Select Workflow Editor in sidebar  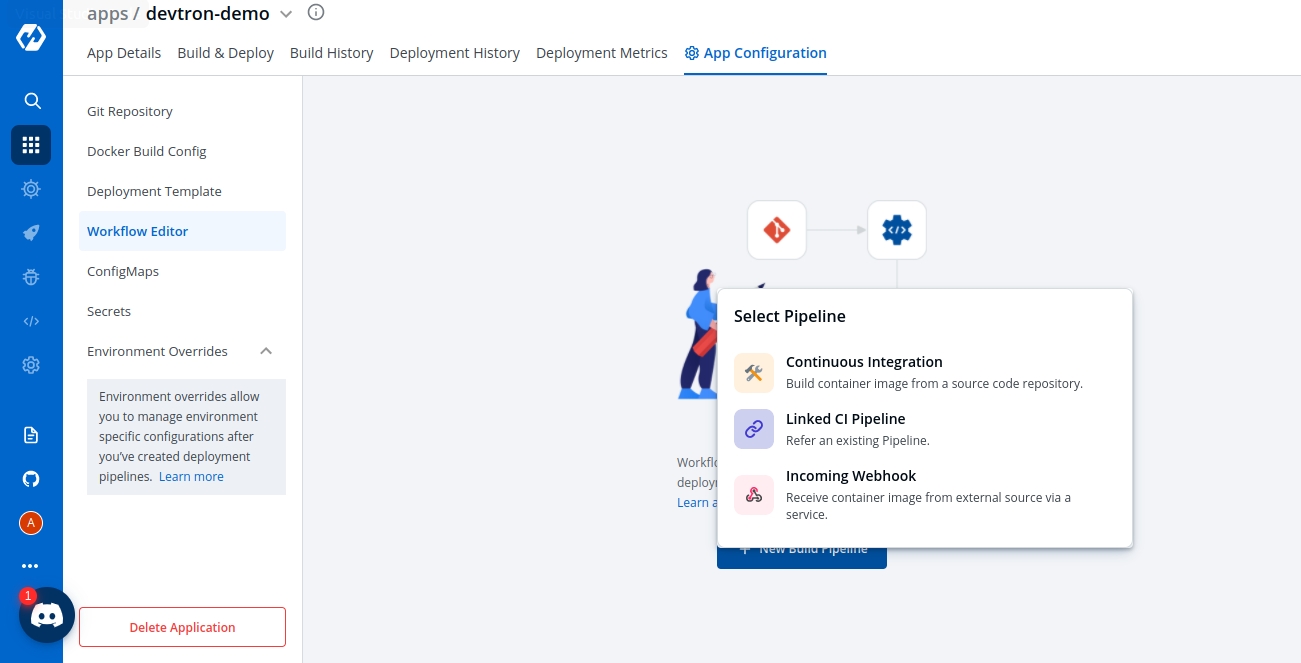click(x=182, y=231)
